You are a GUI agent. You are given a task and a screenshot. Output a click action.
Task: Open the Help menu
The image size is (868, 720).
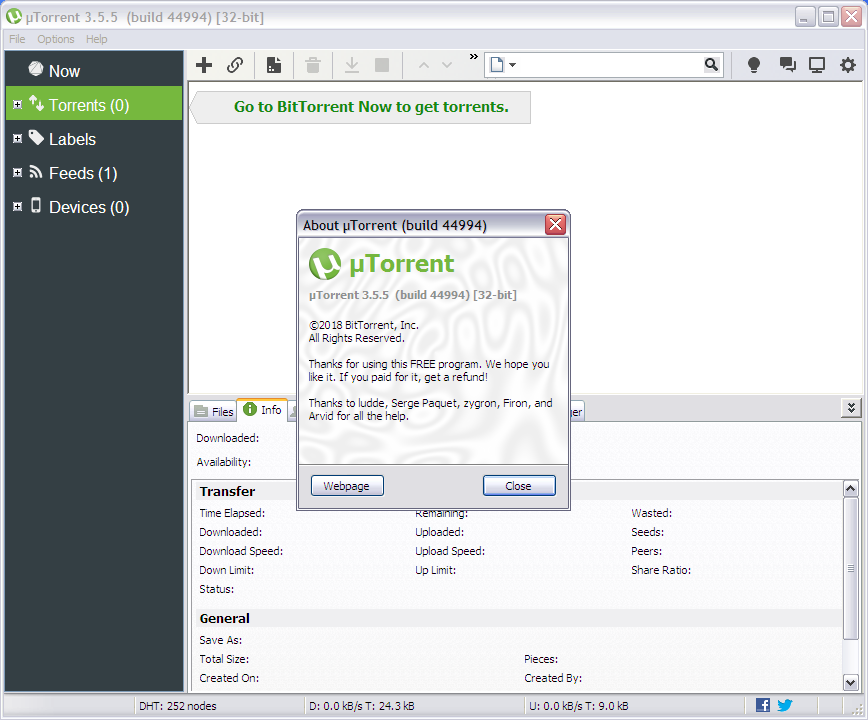pyautogui.click(x=96, y=39)
